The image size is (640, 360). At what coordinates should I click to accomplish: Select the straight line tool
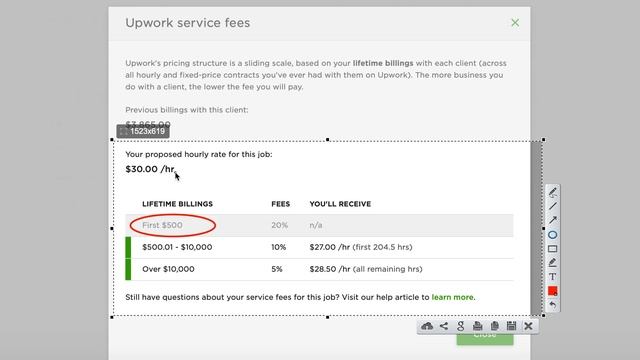click(x=553, y=206)
